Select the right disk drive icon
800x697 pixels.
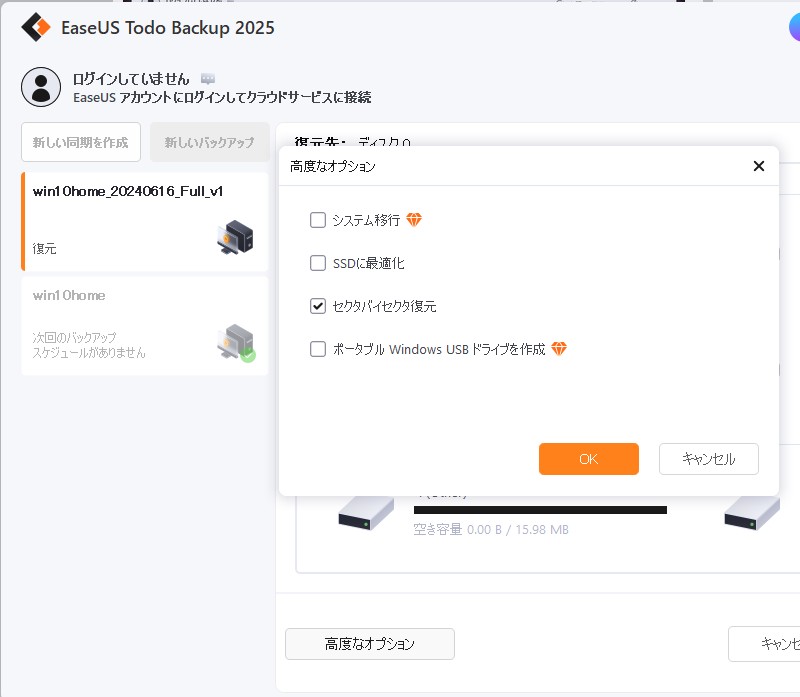(x=752, y=514)
